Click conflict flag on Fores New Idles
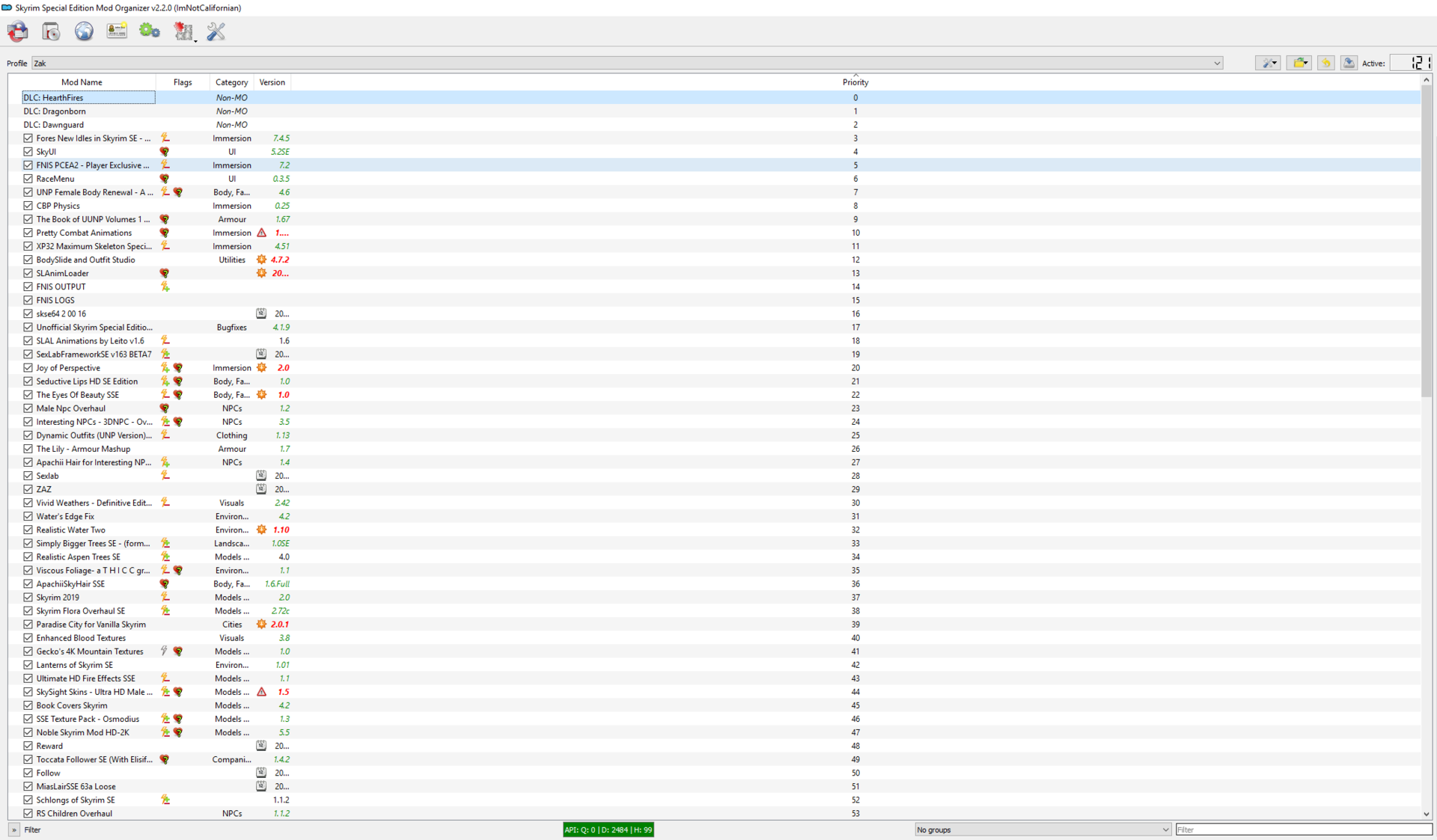Screen dimensions: 1437x840 (x=165, y=138)
